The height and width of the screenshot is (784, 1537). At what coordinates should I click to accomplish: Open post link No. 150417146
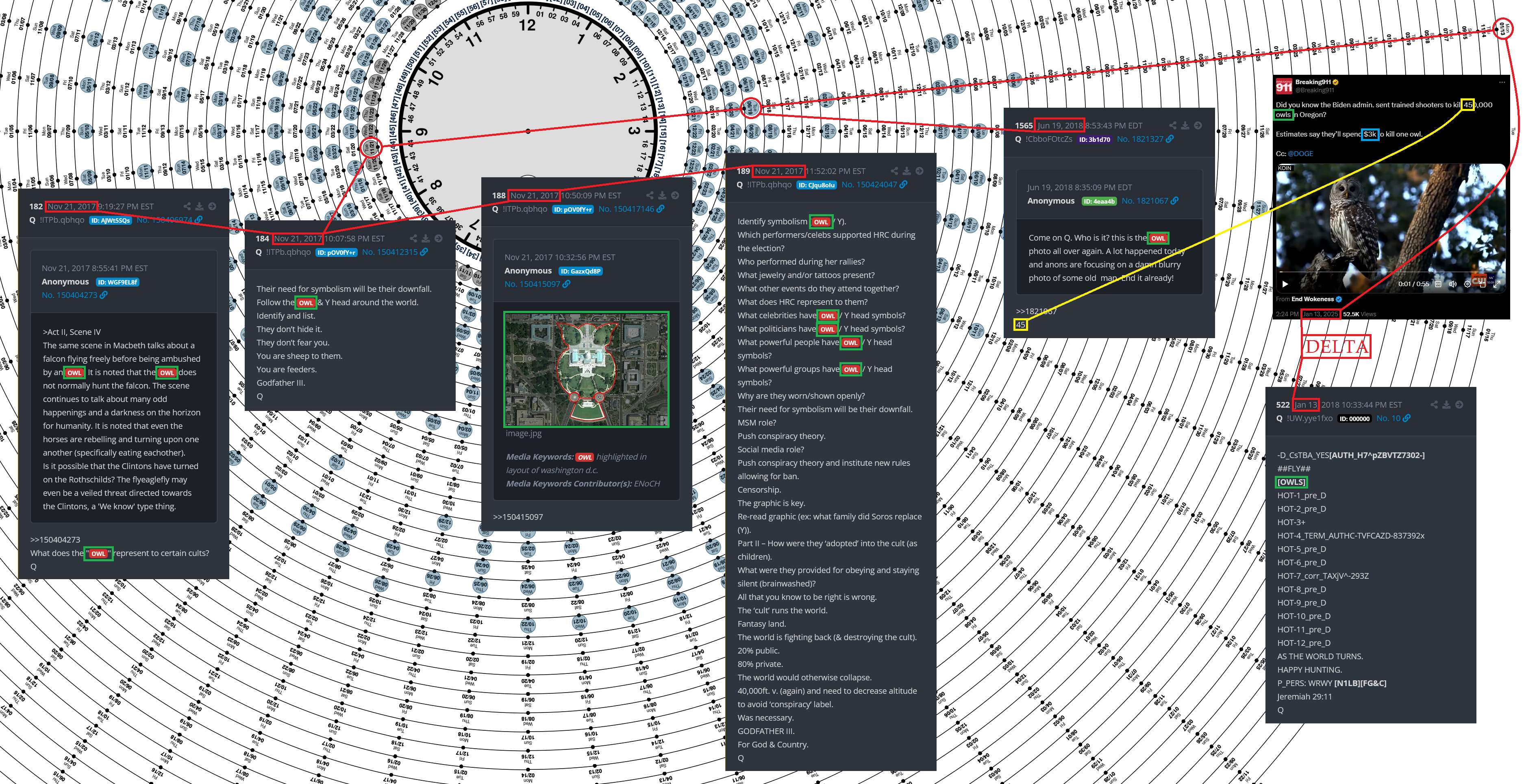pyautogui.click(x=631, y=209)
